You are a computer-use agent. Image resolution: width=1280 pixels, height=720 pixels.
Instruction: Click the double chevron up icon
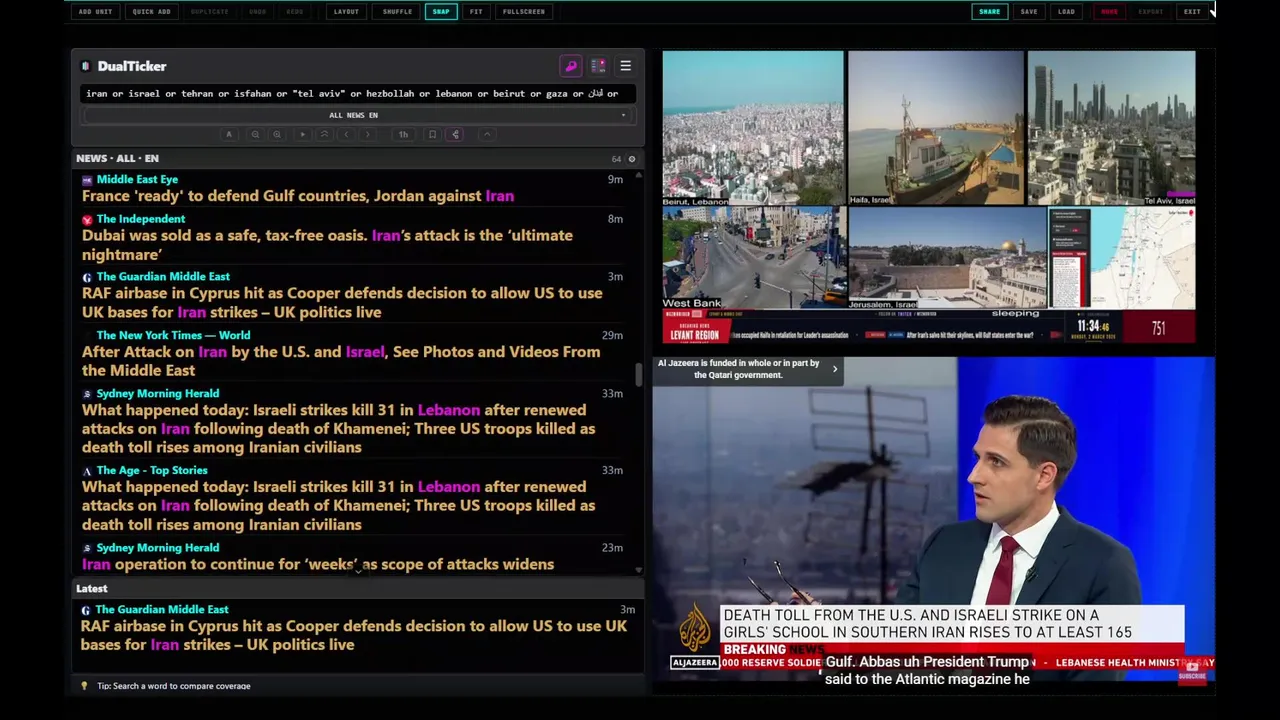click(324, 134)
